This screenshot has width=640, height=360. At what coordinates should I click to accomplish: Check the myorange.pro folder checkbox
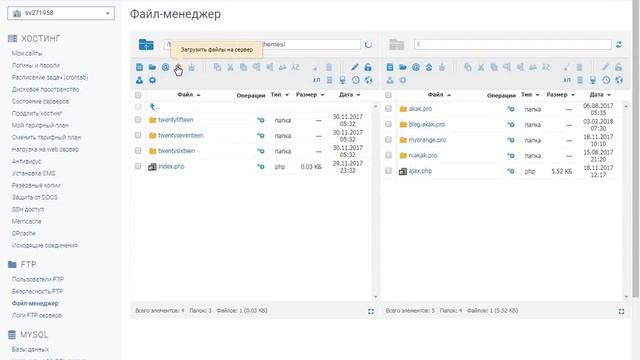click(388, 140)
